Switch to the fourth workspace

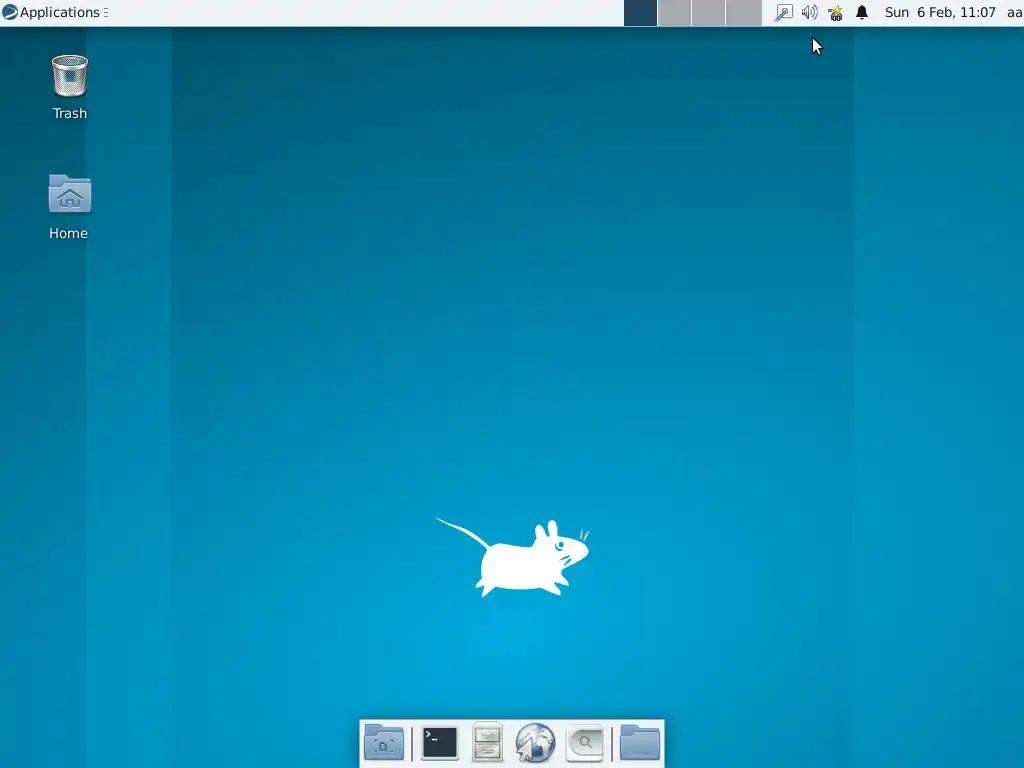[744, 12]
